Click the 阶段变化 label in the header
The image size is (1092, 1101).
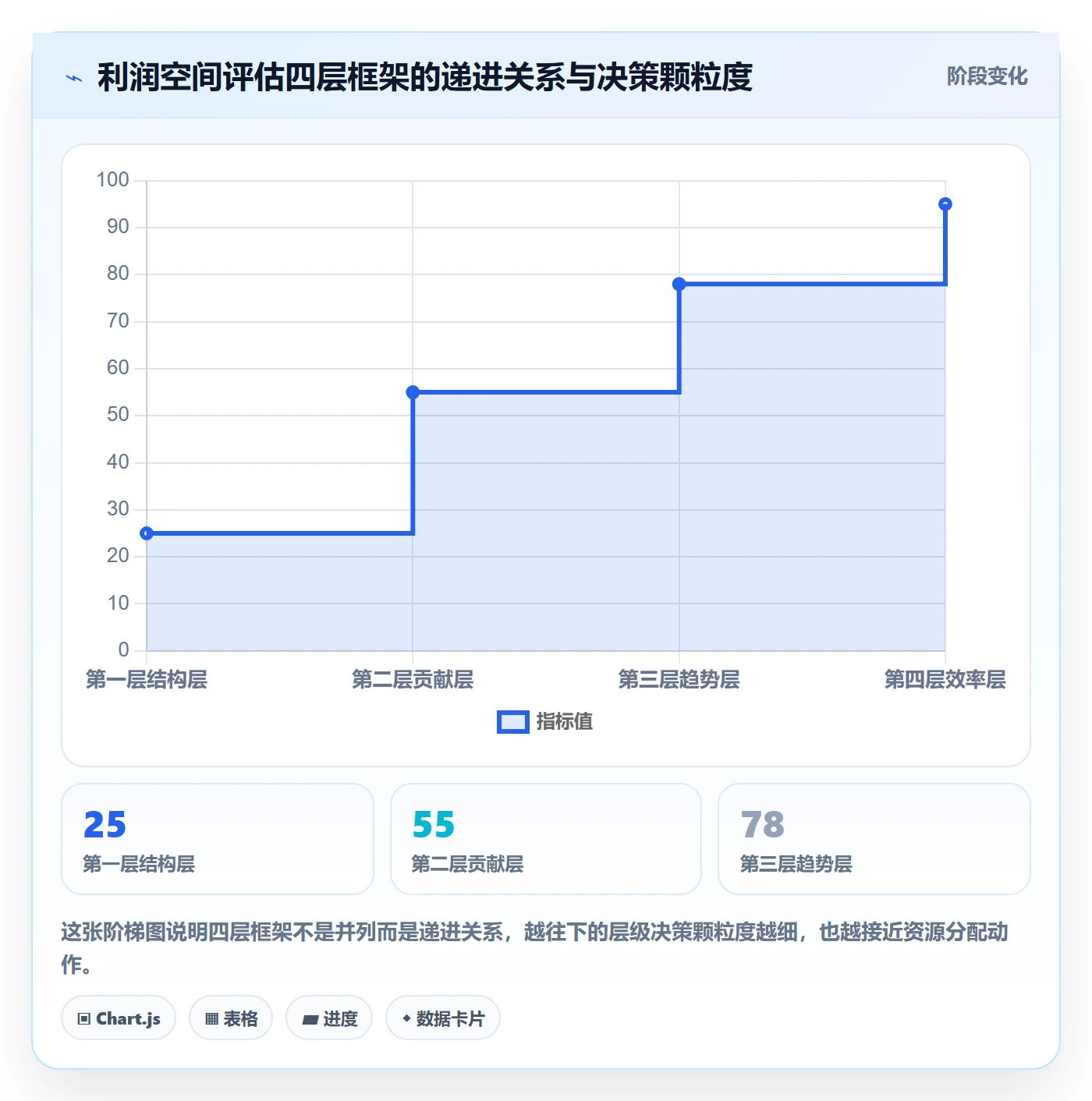tap(987, 76)
